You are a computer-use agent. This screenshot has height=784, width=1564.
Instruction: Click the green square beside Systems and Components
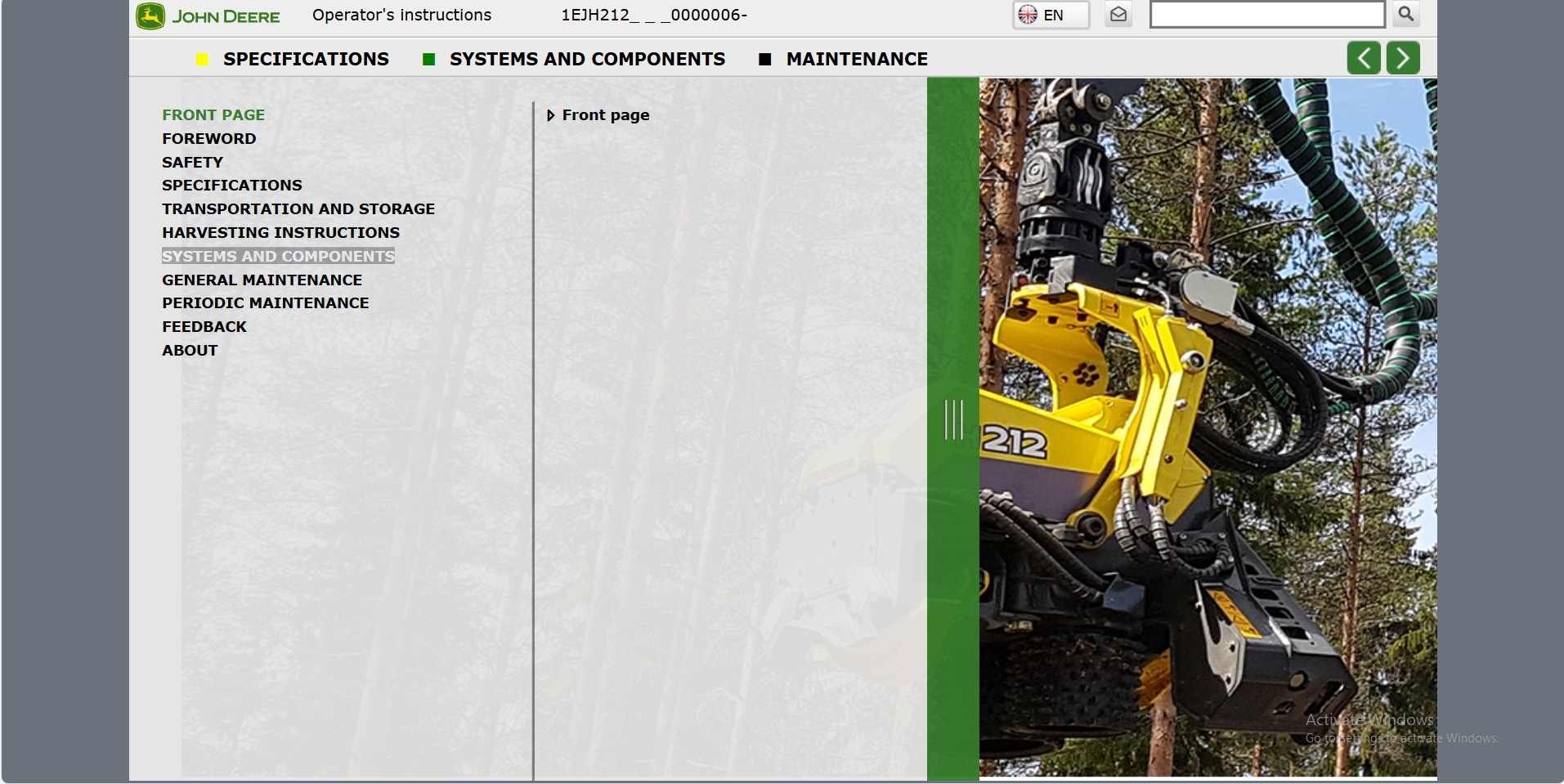428,59
